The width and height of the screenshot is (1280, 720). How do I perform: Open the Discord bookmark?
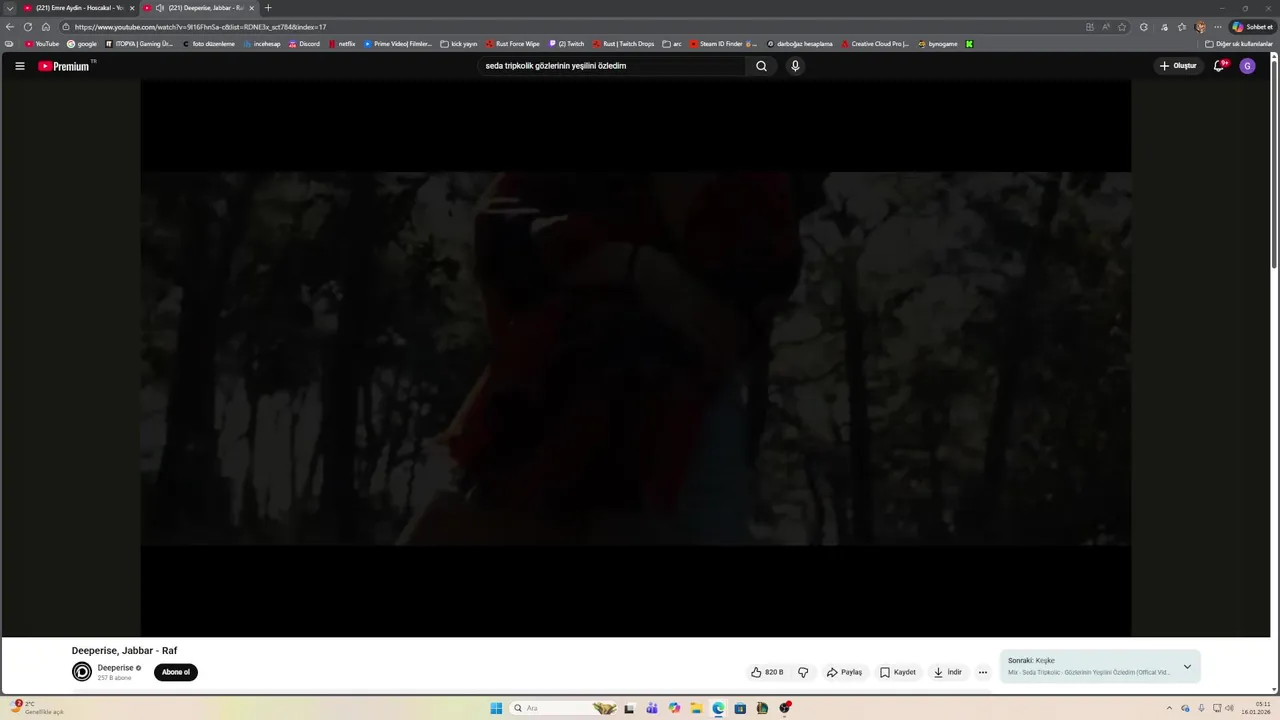304,44
